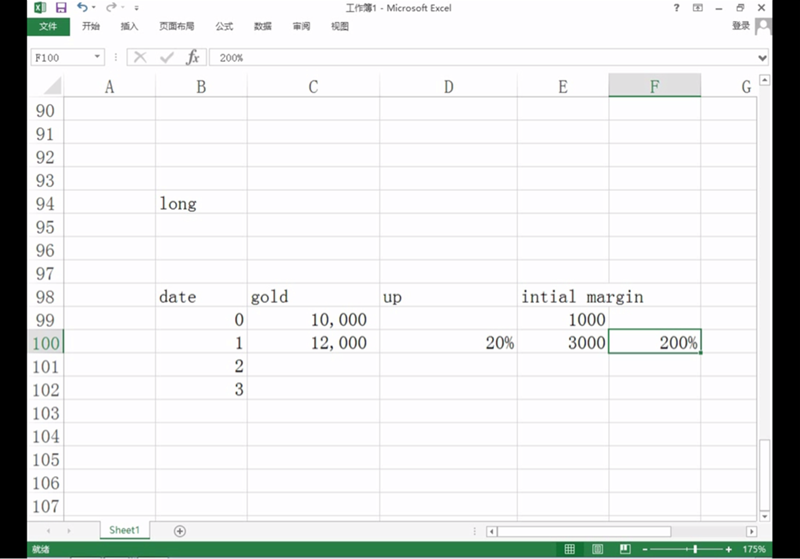Click the 'date' header cell
The height and width of the screenshot is (559, 800).
click(201, 297)
